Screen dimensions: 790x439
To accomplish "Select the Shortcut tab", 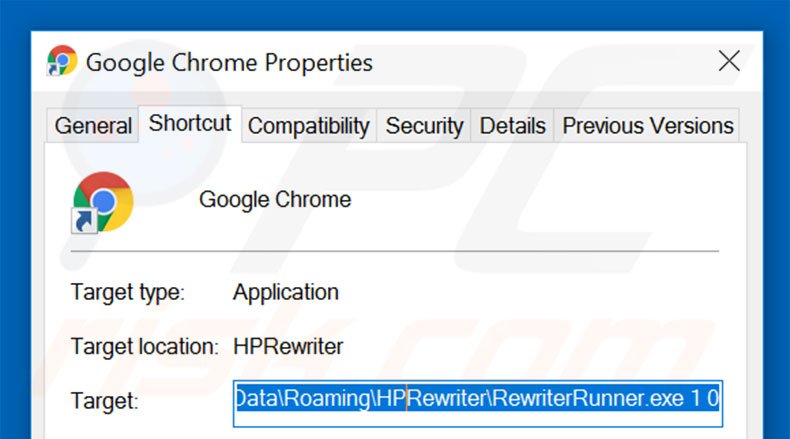I will click(190, 123).
